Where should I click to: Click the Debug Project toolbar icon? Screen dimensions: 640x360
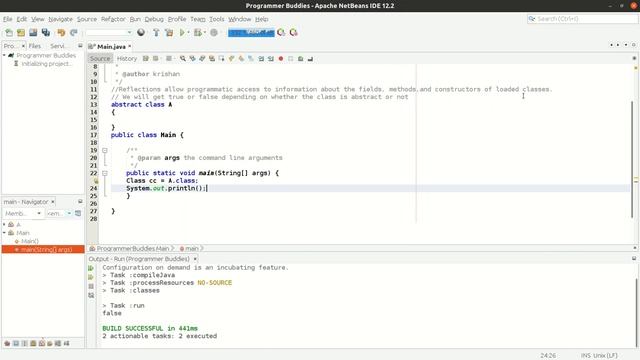[x=198, y=33]
